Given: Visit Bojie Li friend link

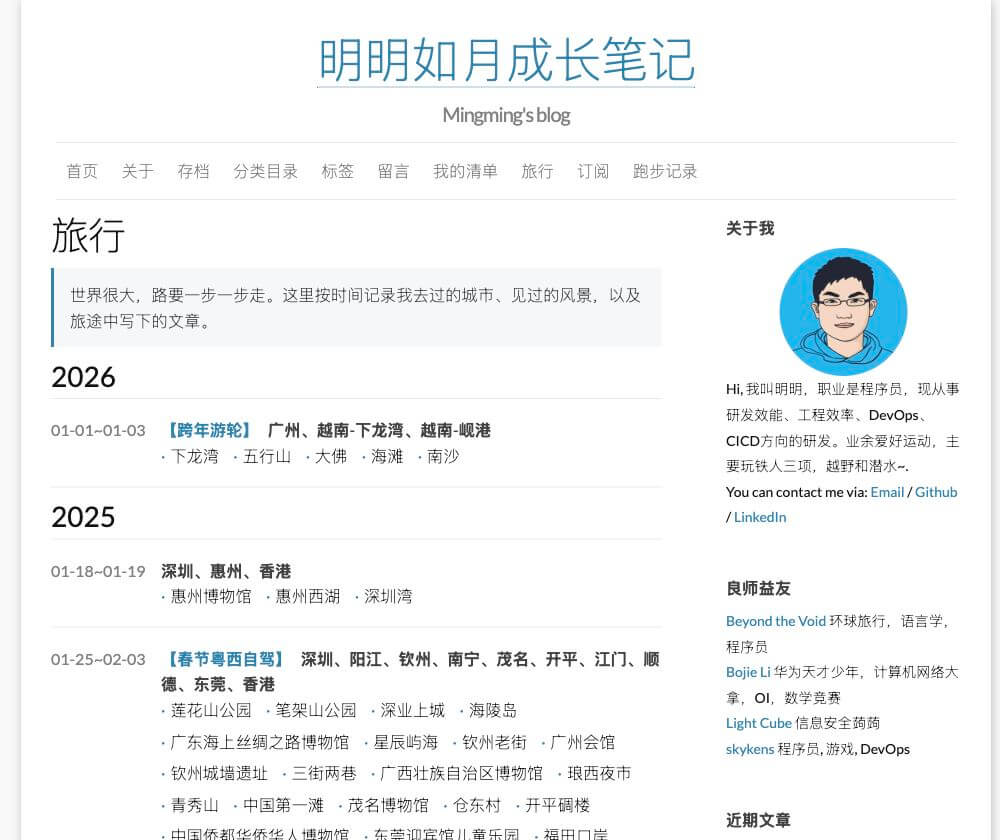Looking at the screenshot, I should click(x=748, y=672).
